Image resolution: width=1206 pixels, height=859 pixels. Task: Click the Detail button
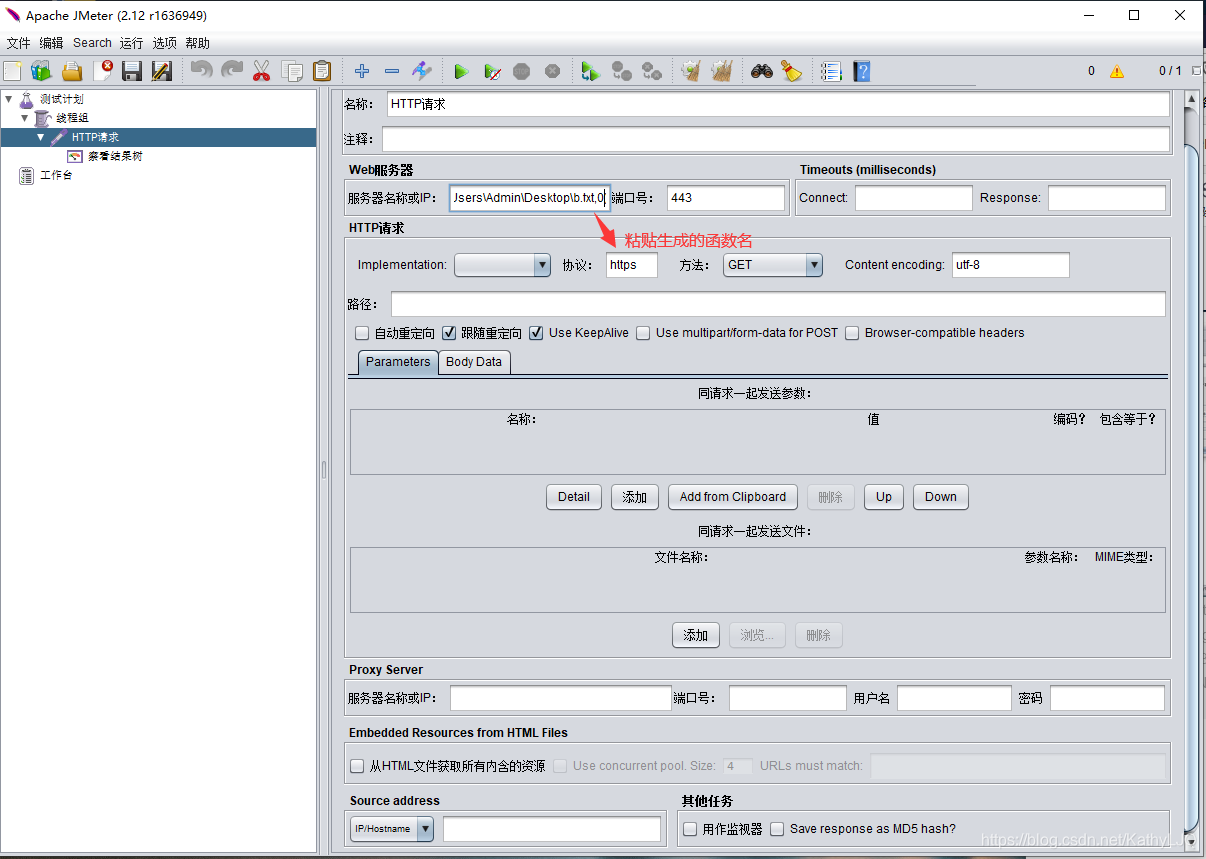[574, 497]
